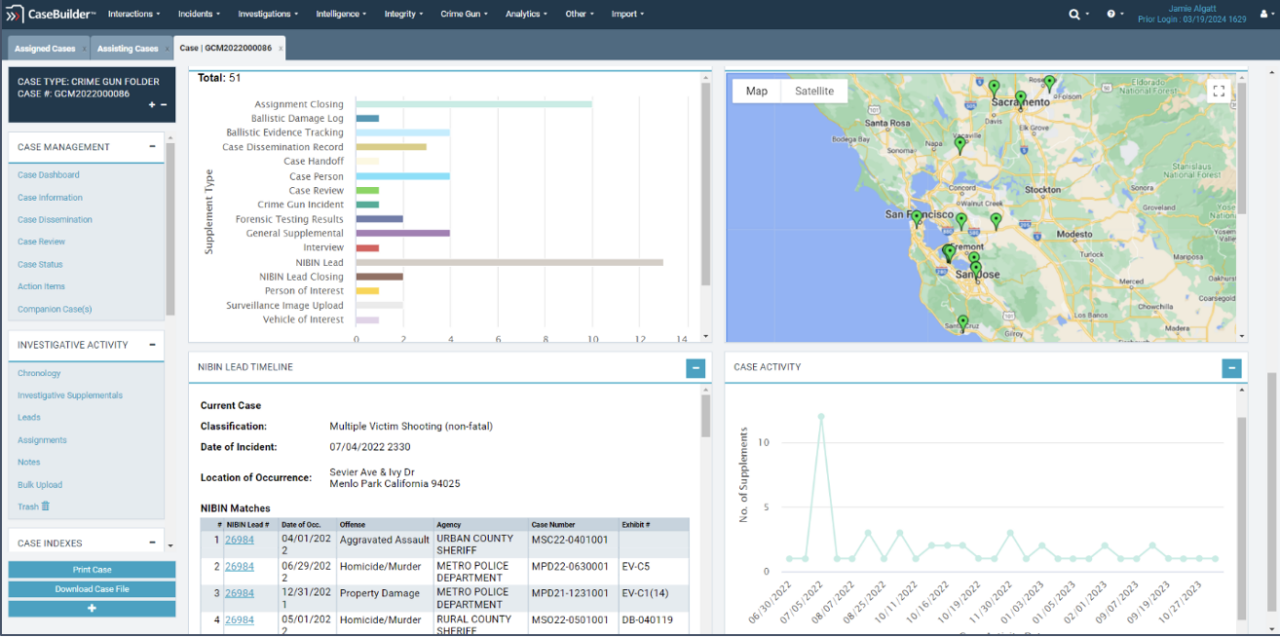Screen dimensions: 1280x637
Task: Collapse the Investigative Activity section
Action: pos(152,344)
